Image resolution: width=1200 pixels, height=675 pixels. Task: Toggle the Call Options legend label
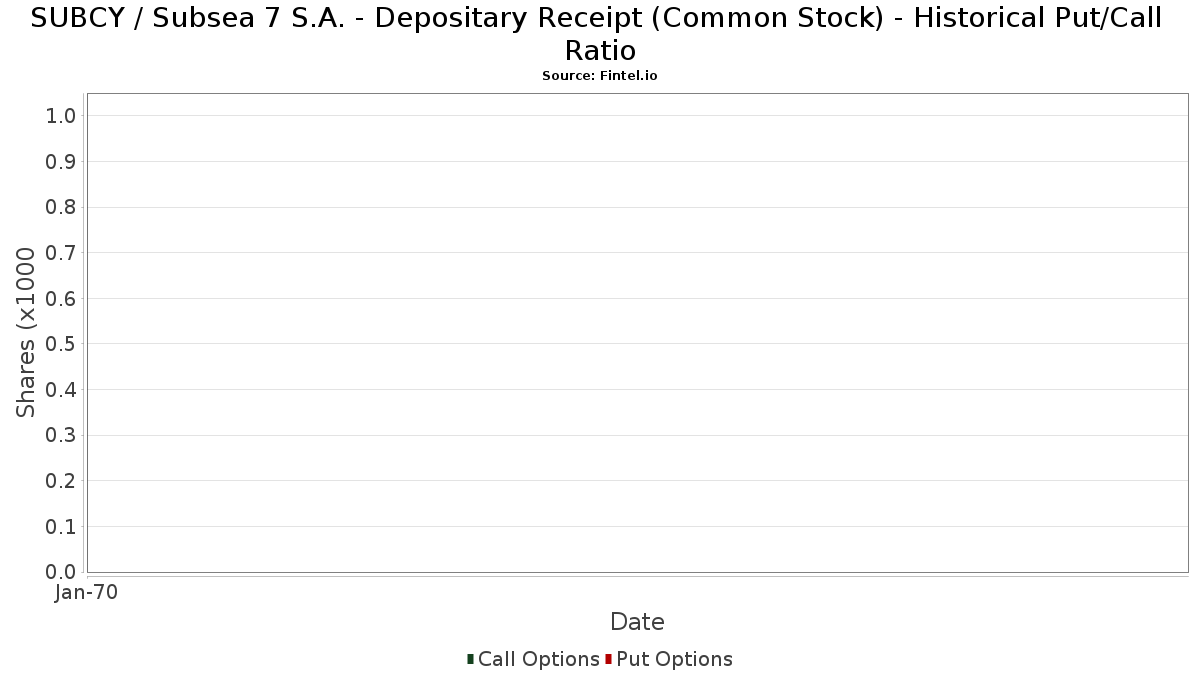click(538, 659)
